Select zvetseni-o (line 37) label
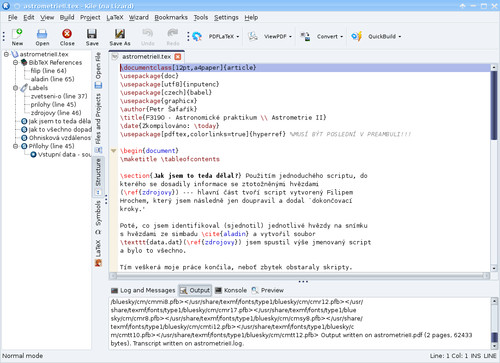 [59, 96]
